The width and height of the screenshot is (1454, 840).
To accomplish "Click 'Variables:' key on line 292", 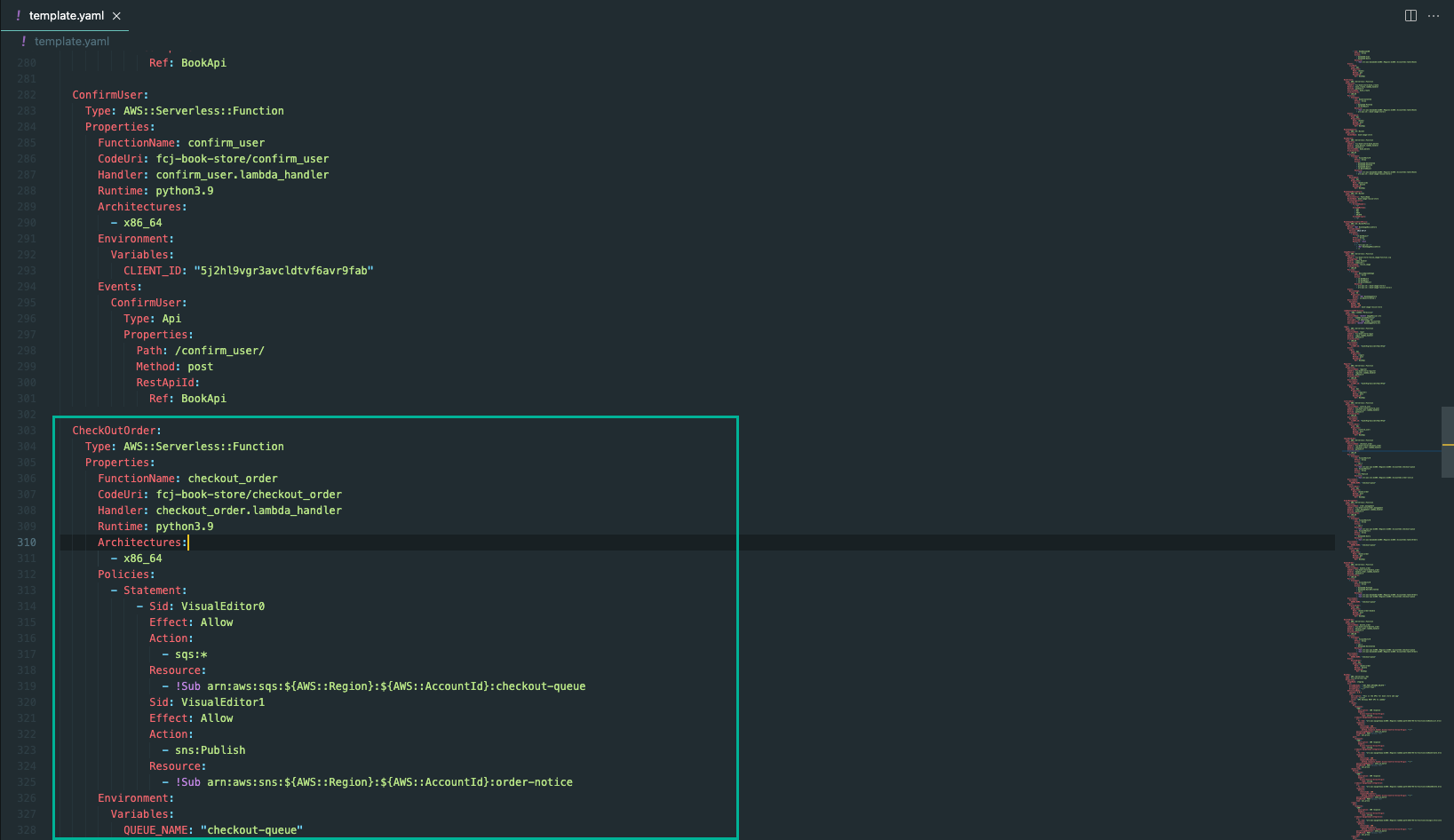I will [x=142, y=255].
